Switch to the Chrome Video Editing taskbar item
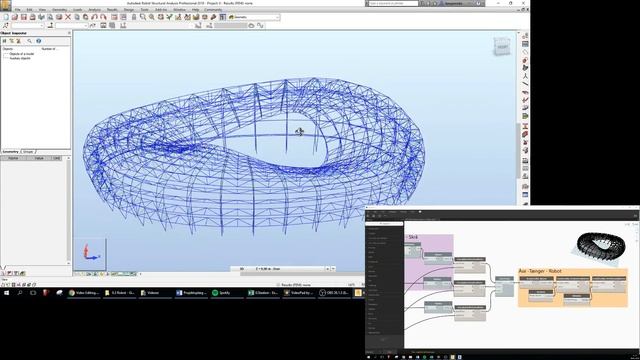This screenshot has height=360, width=640. point(83,293)
